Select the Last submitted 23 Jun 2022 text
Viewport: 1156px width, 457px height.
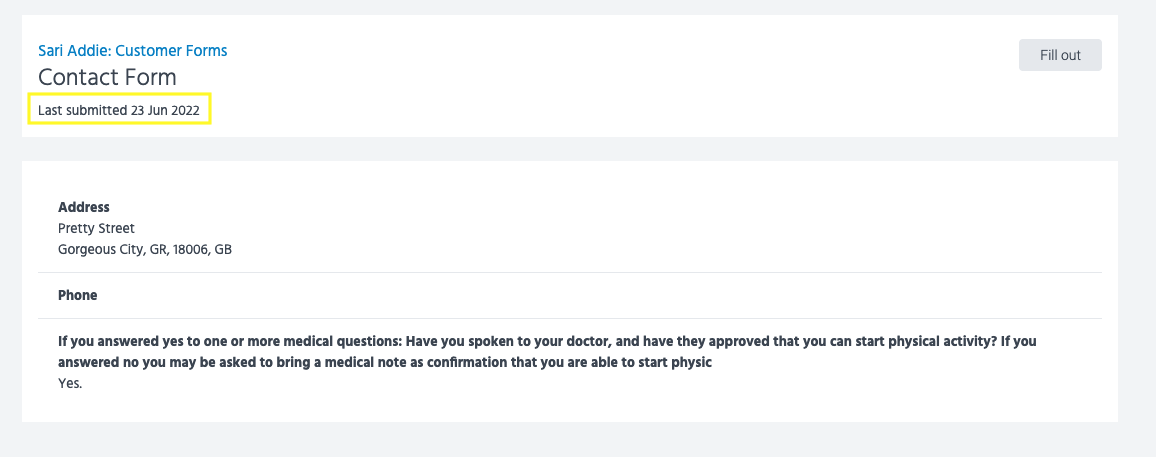click(118, 110)
